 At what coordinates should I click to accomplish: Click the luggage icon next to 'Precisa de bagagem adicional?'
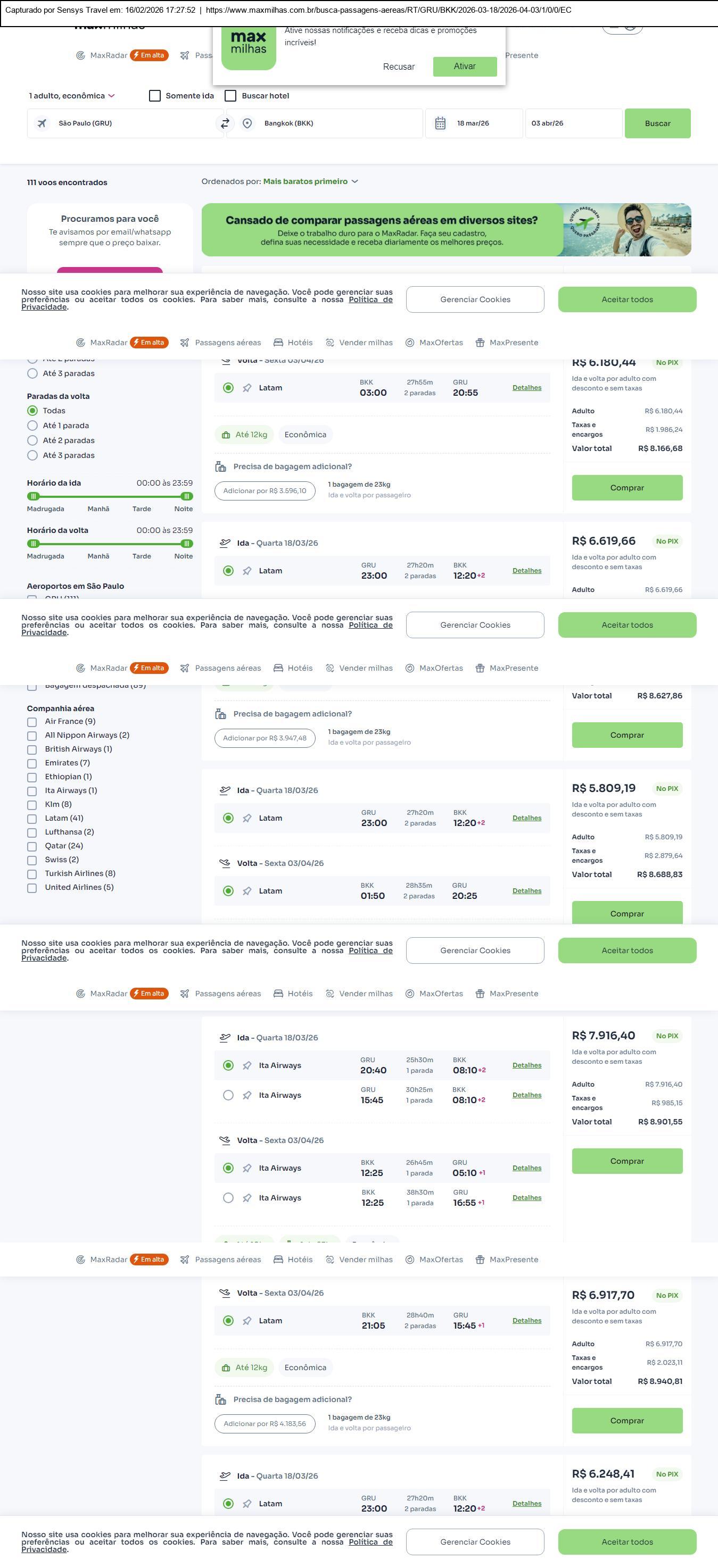[220, 467]
